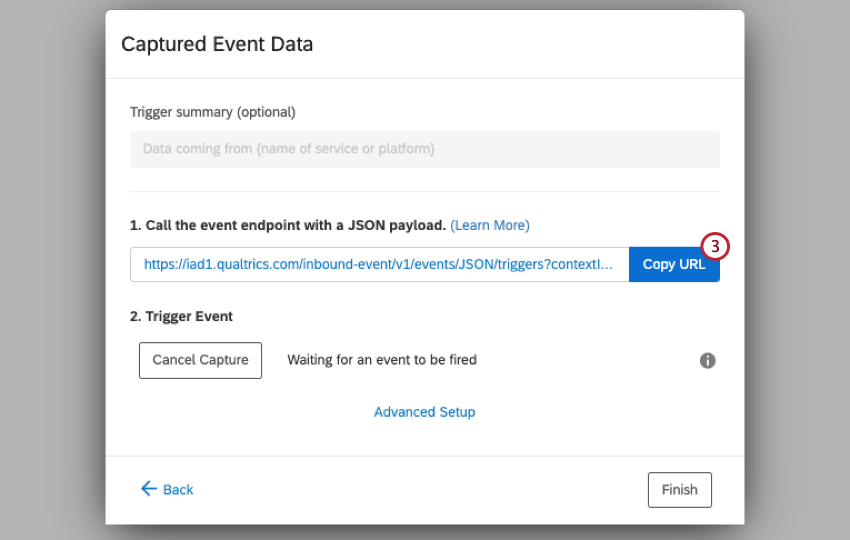Image resolution: width=850 pixels, height=540 pixels.
Task: Click the Data coming from placeholder text
Action: (289, 149)
